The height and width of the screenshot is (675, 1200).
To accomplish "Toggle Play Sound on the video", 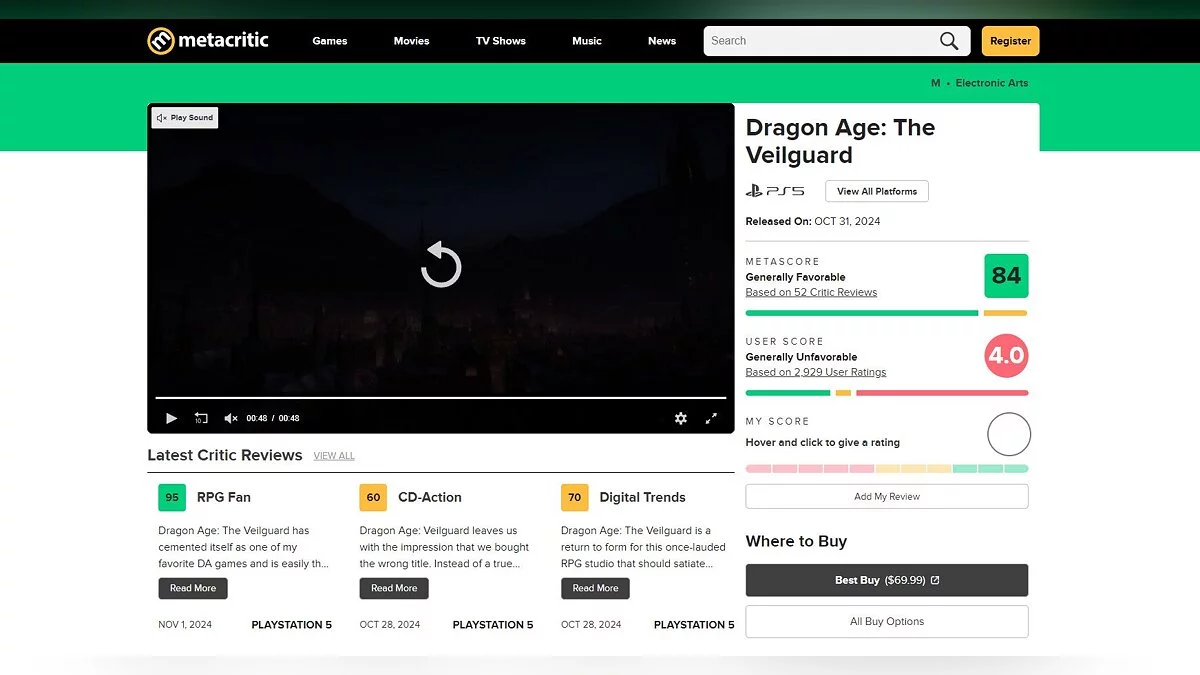I will pos(185,118).
